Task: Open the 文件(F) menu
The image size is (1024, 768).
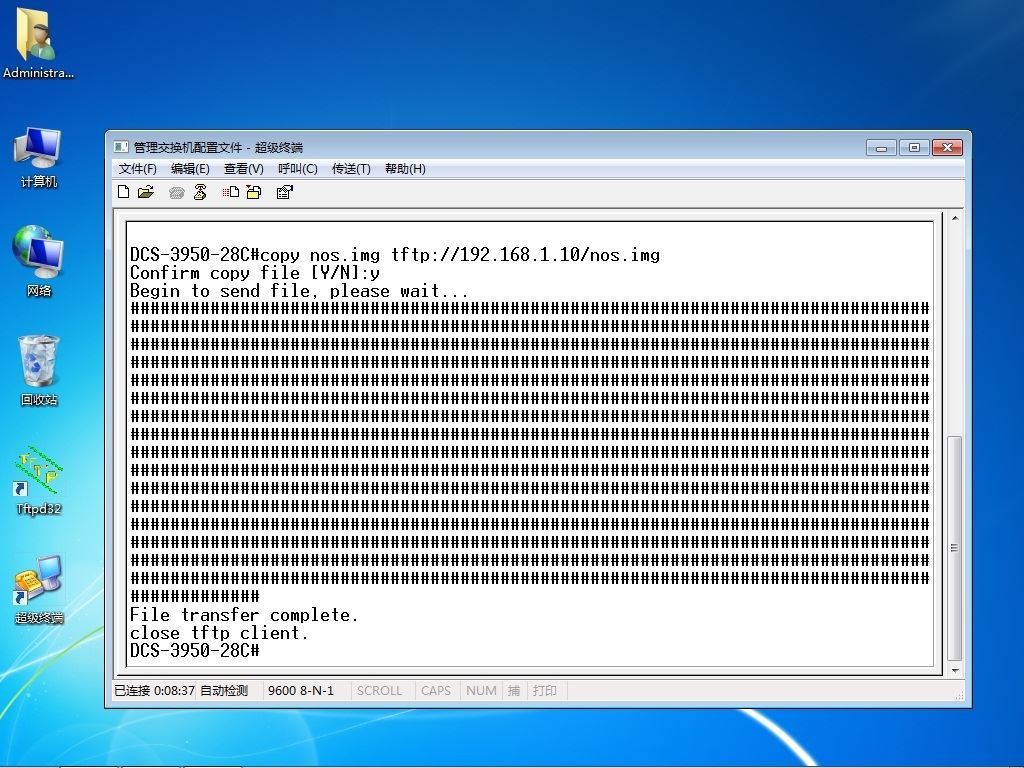Action: (137, 169)
